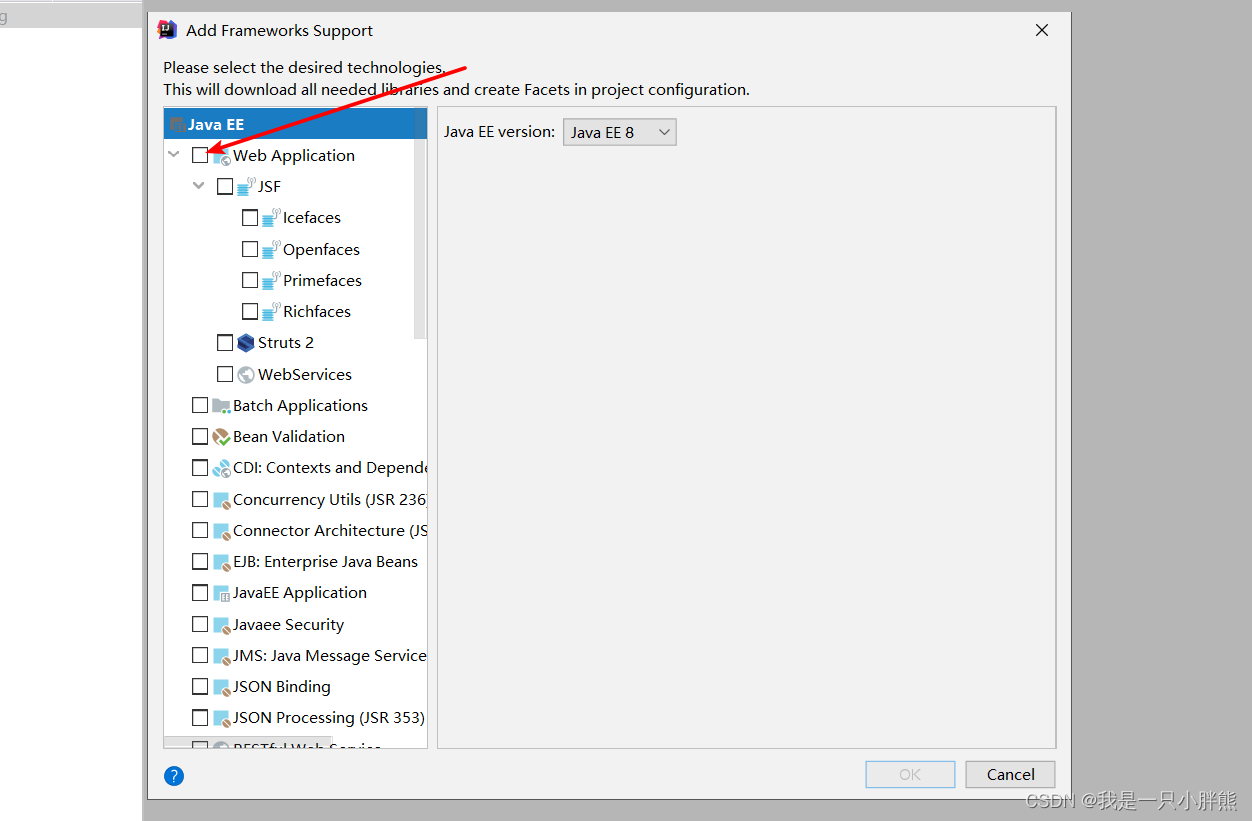Enable the JSON Processing checkbox
The width and height of the screenshot is (1252, 821).
pos(200,717)
